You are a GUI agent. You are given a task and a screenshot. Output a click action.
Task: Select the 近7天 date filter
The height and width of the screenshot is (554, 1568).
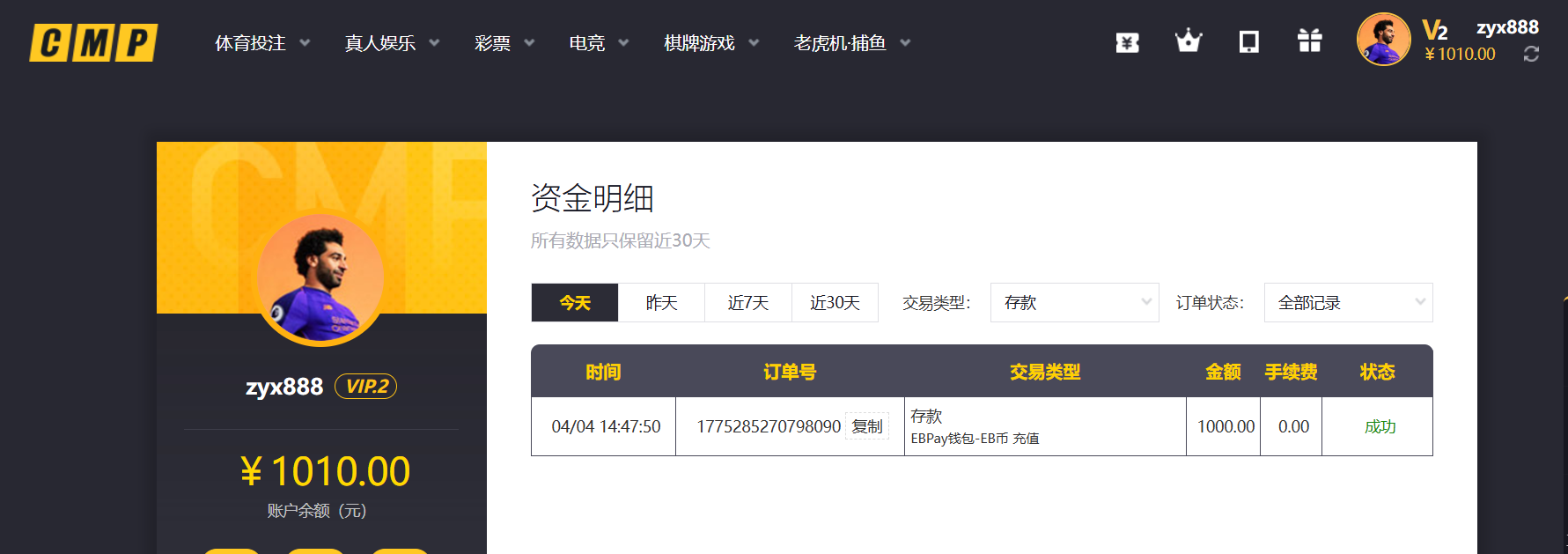coord(747,303)
